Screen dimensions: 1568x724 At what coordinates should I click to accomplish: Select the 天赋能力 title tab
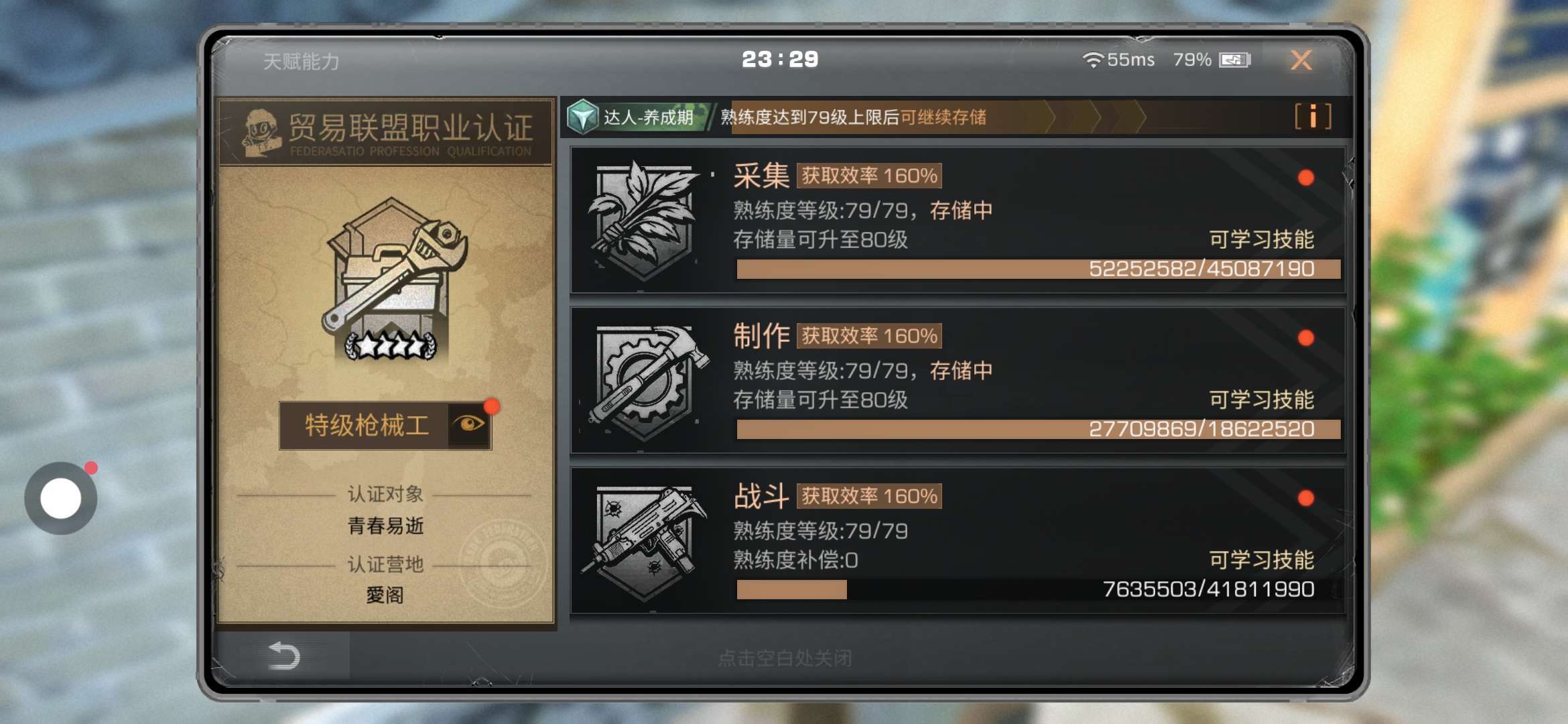coord(301,62)
